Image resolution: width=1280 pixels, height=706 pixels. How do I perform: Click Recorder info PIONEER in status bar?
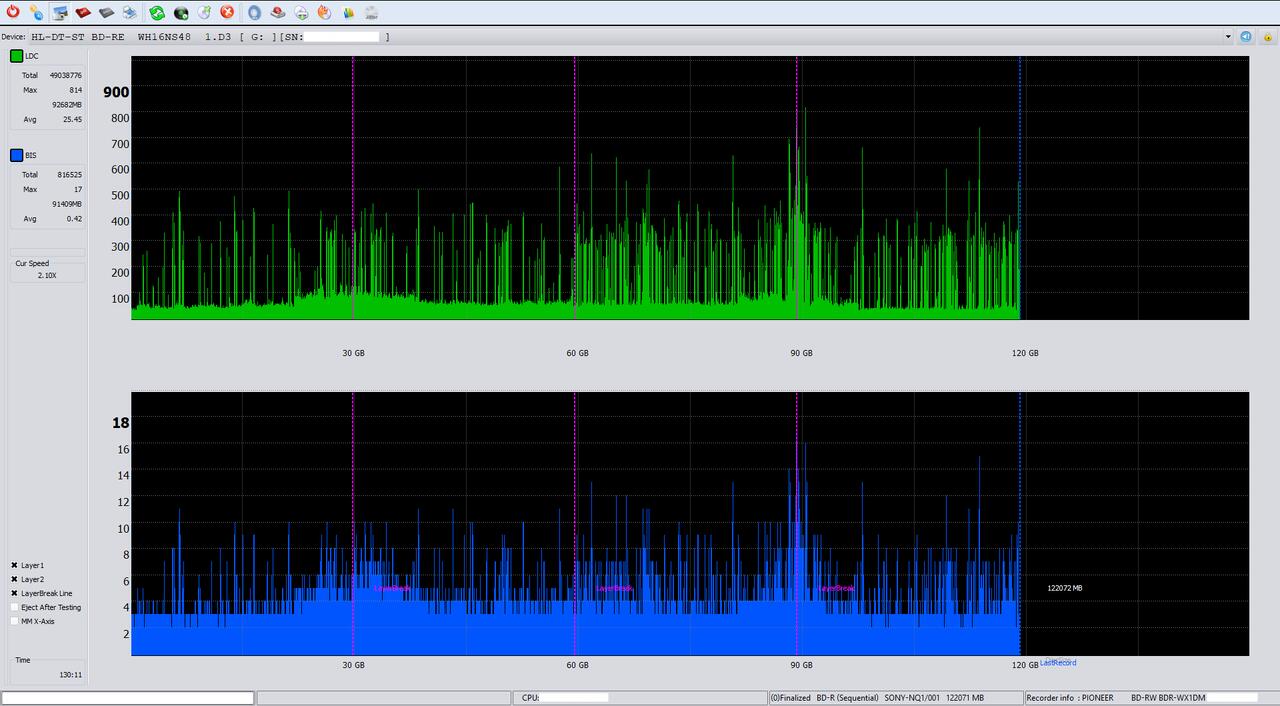pyautogui.click(x=1070, y=698)
